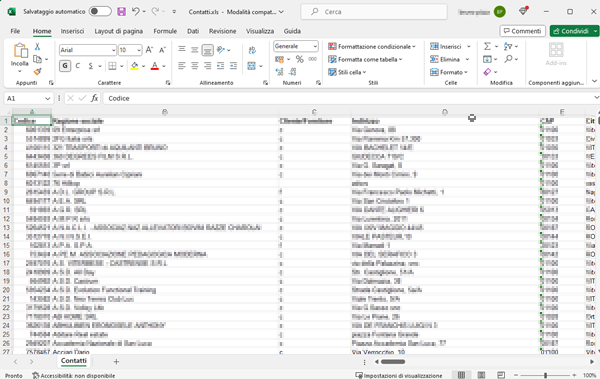The height and width of the screenshot is (379, 600).
Task: Click the Cut scissors icon
Action: coord(37,47)
